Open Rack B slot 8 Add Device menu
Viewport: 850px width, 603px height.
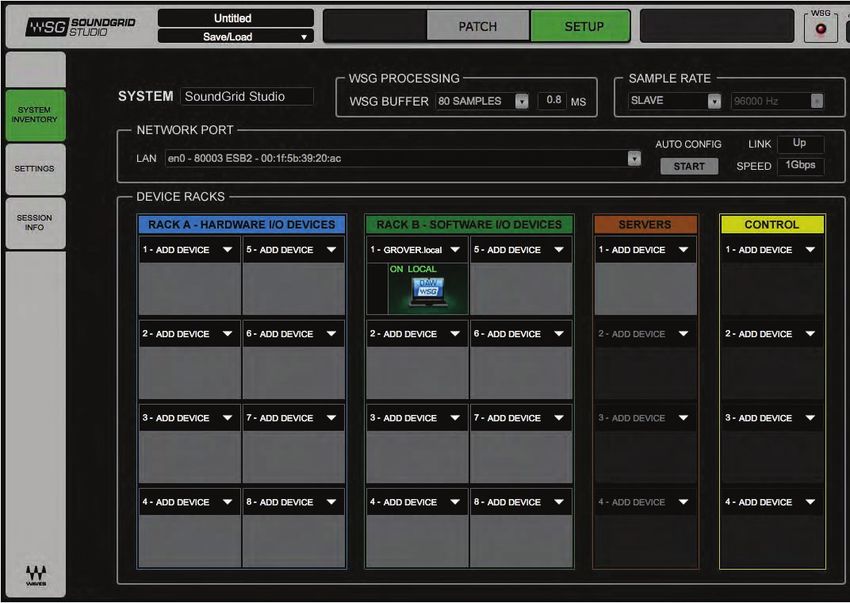[521, 502]
